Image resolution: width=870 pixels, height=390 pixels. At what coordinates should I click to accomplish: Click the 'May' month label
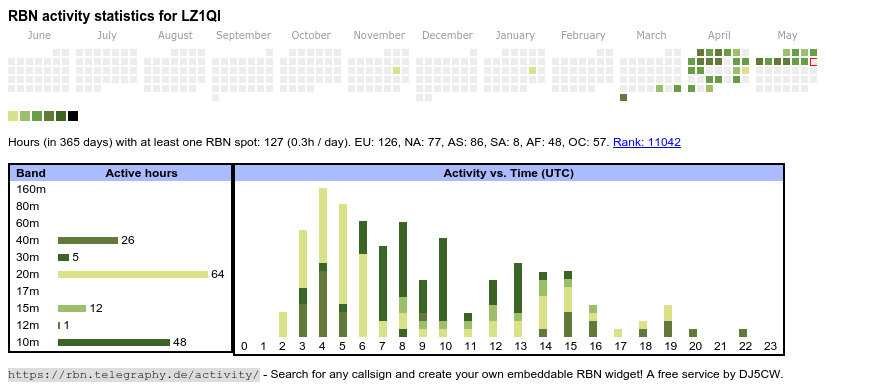pos(787,35)
